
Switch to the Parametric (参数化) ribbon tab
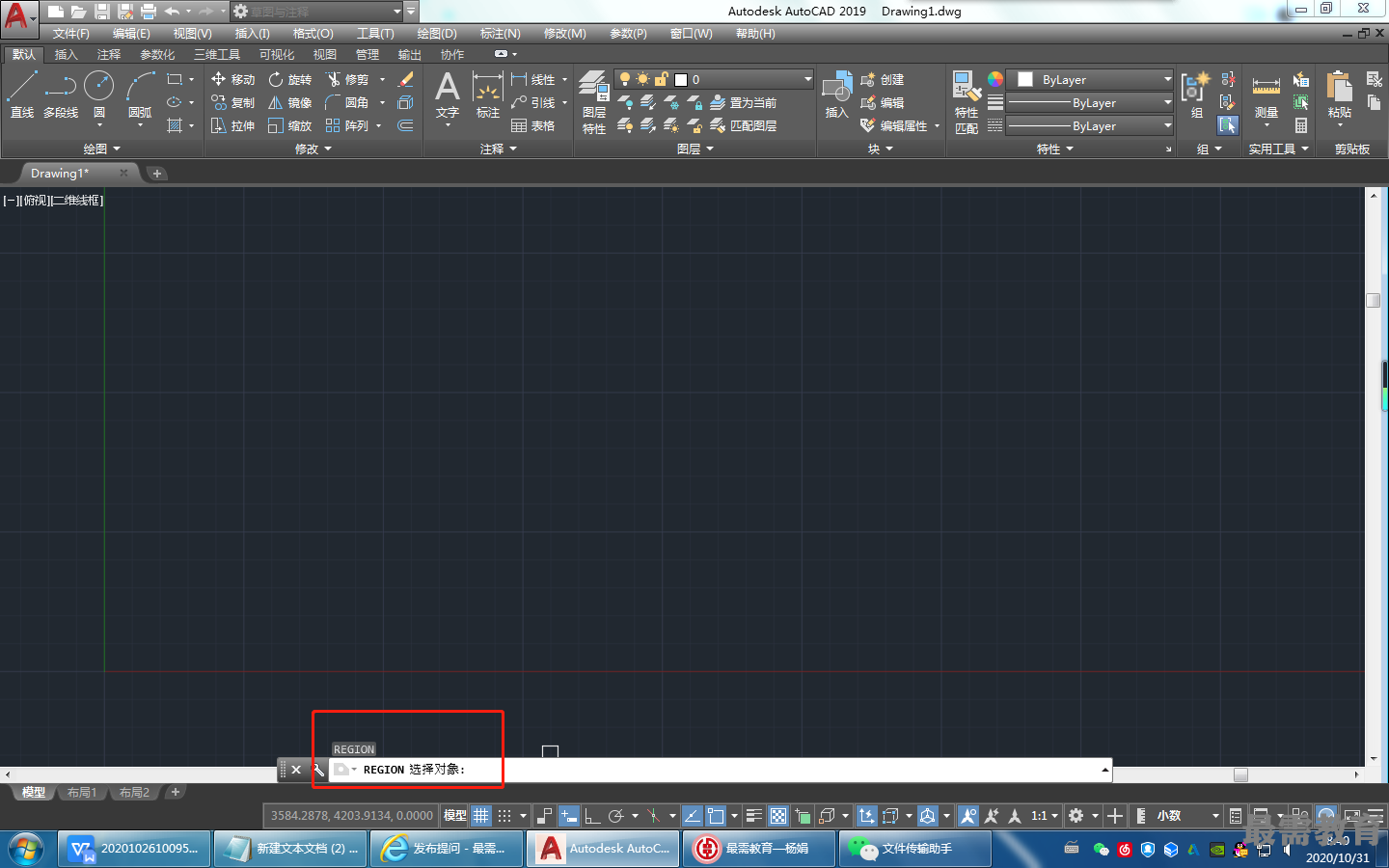[x=157, y=54]
